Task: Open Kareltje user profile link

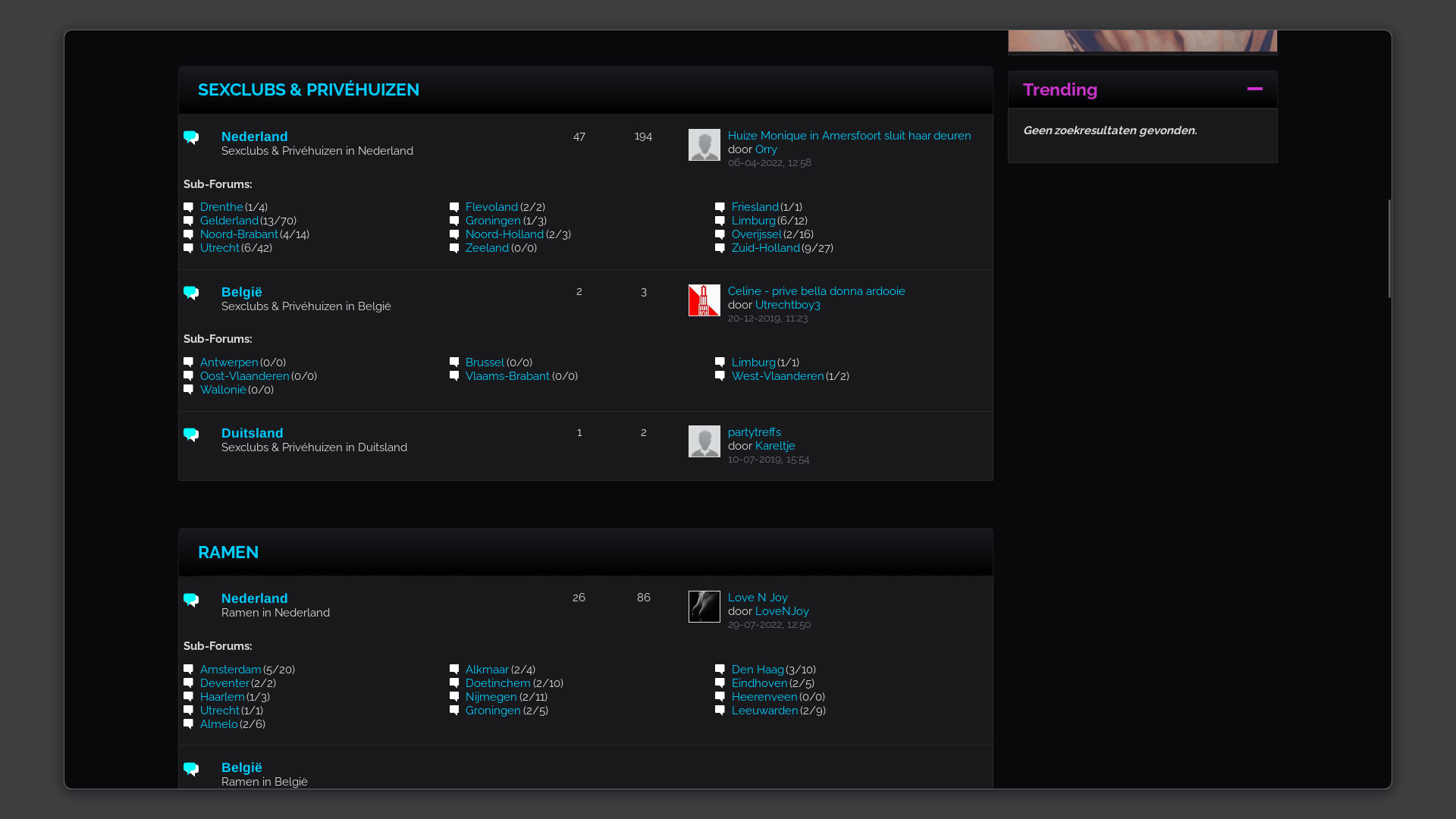Action: coord(774,446)
